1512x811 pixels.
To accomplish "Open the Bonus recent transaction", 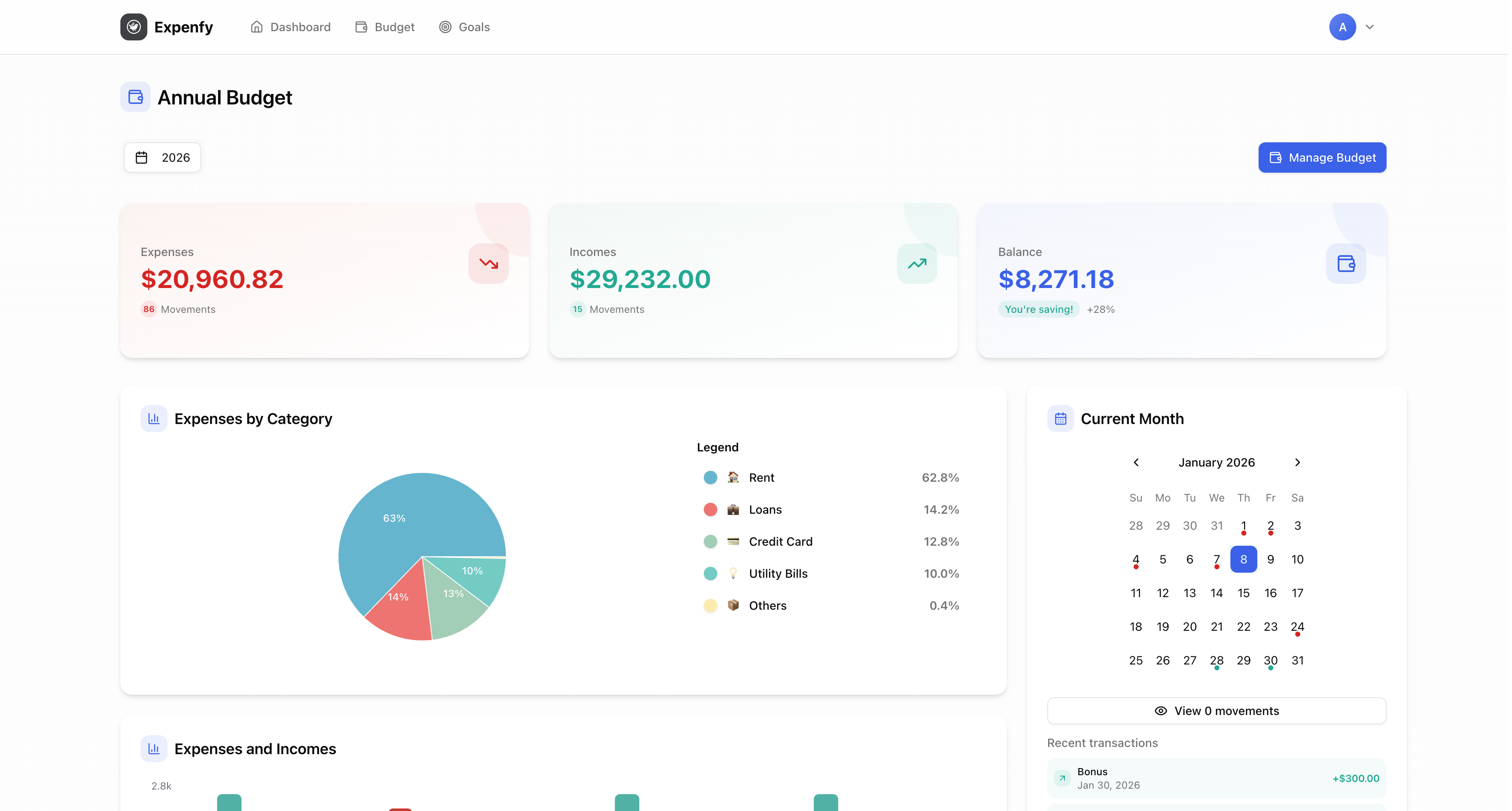I will pos(1216,778).
